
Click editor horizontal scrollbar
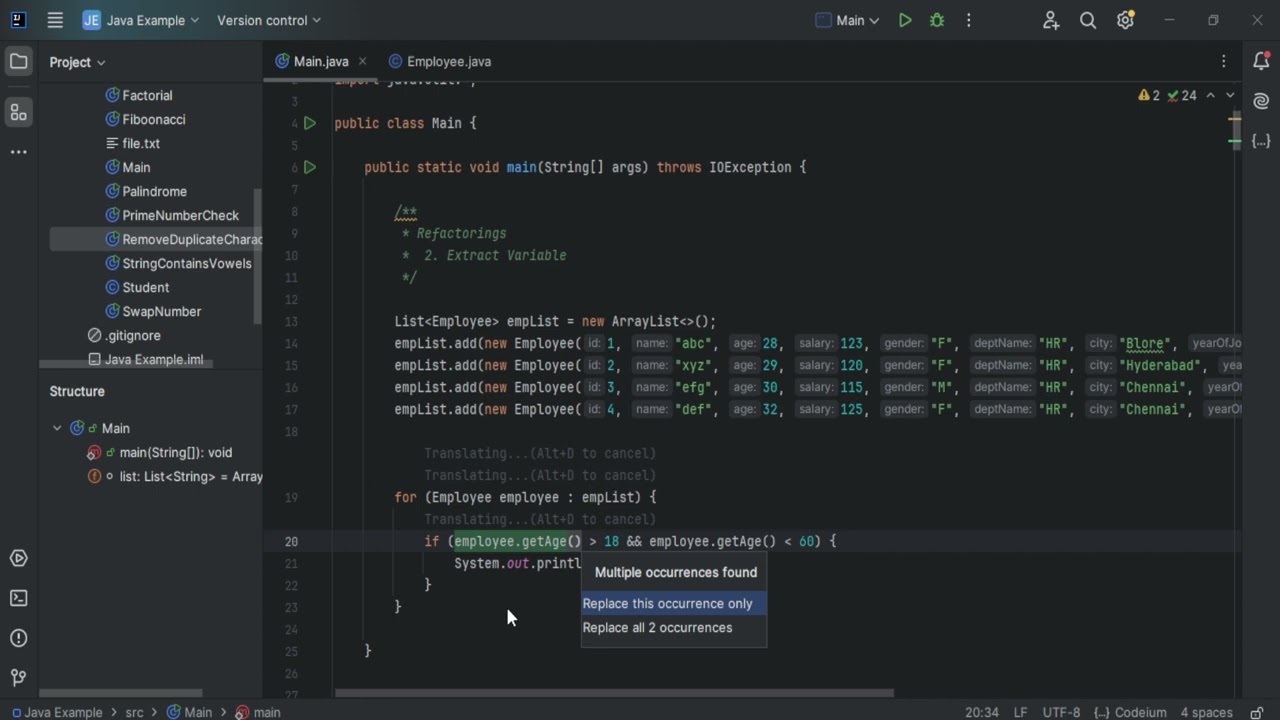click(614, 692)
